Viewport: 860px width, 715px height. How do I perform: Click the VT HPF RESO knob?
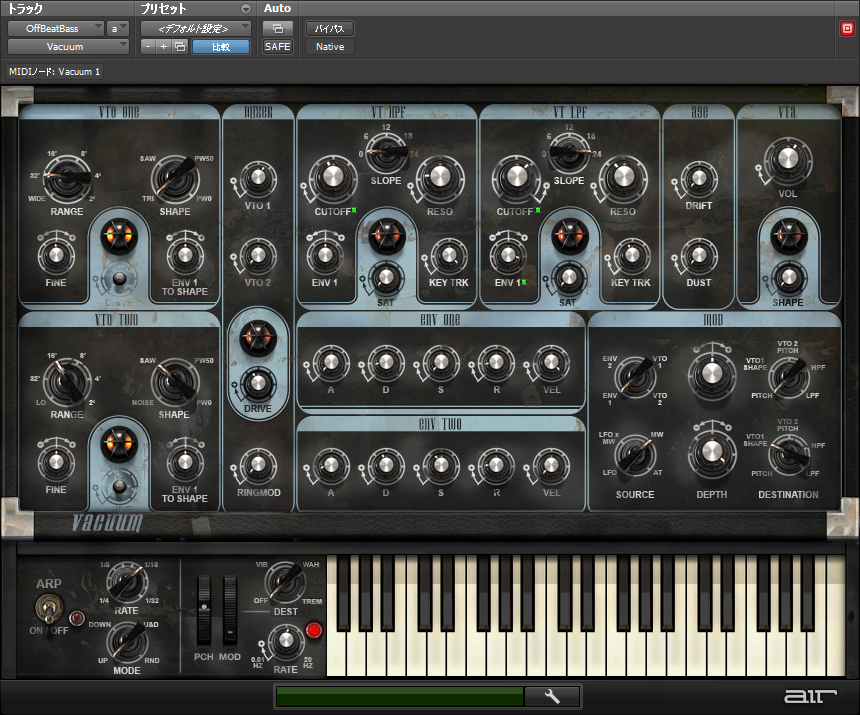(440, 177)
